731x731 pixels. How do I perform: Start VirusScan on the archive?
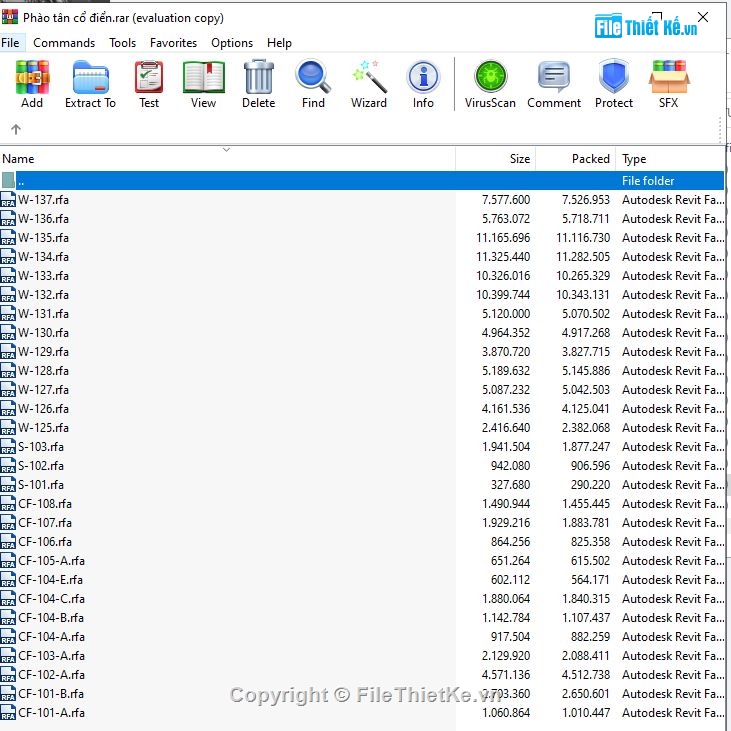pos(490,76)
